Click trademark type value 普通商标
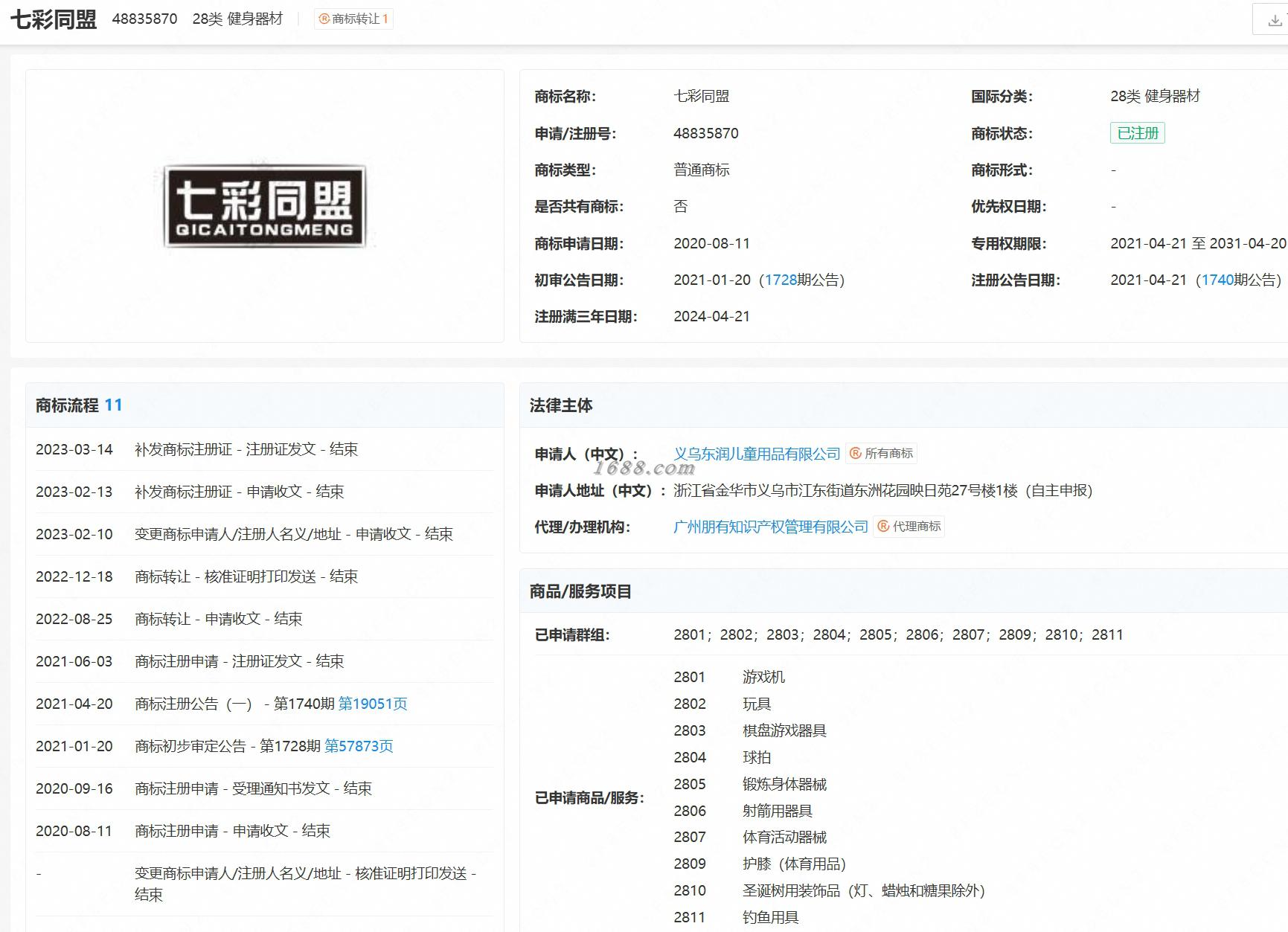This screenshot has height=932, width=1288. 702,170
